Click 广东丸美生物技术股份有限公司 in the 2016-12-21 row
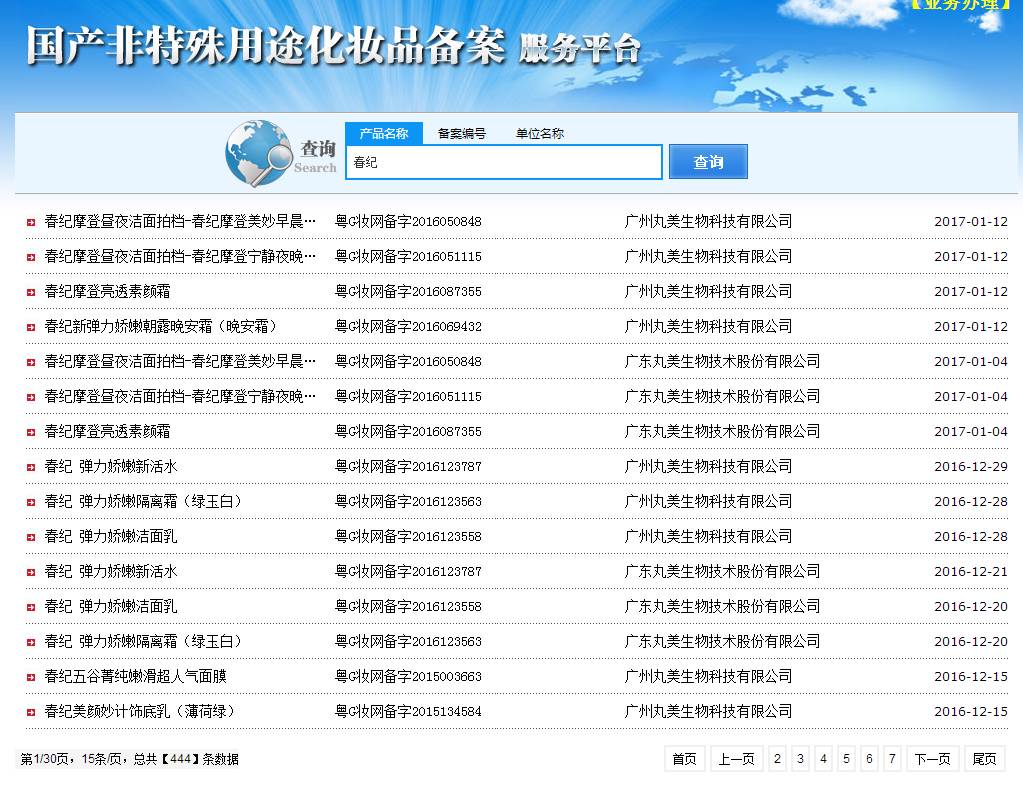 coord(722,572)
